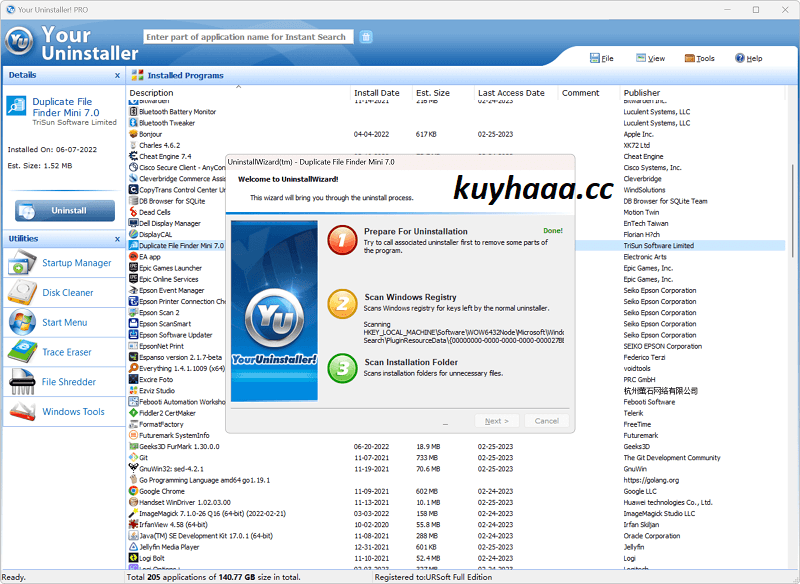Open the Disk Cleaner link

tap(68, 293)
